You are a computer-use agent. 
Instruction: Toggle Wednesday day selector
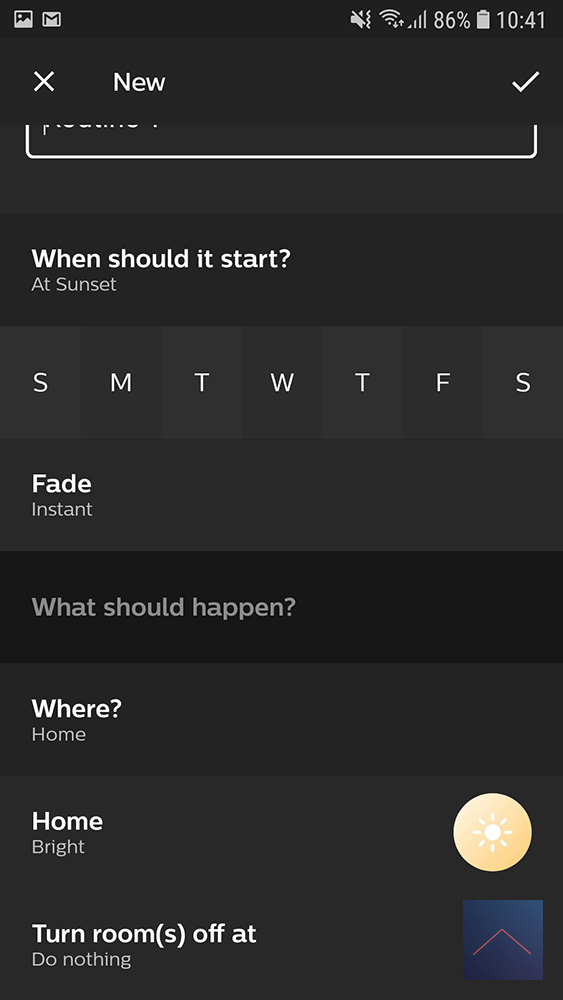click(x=282, y=382)
